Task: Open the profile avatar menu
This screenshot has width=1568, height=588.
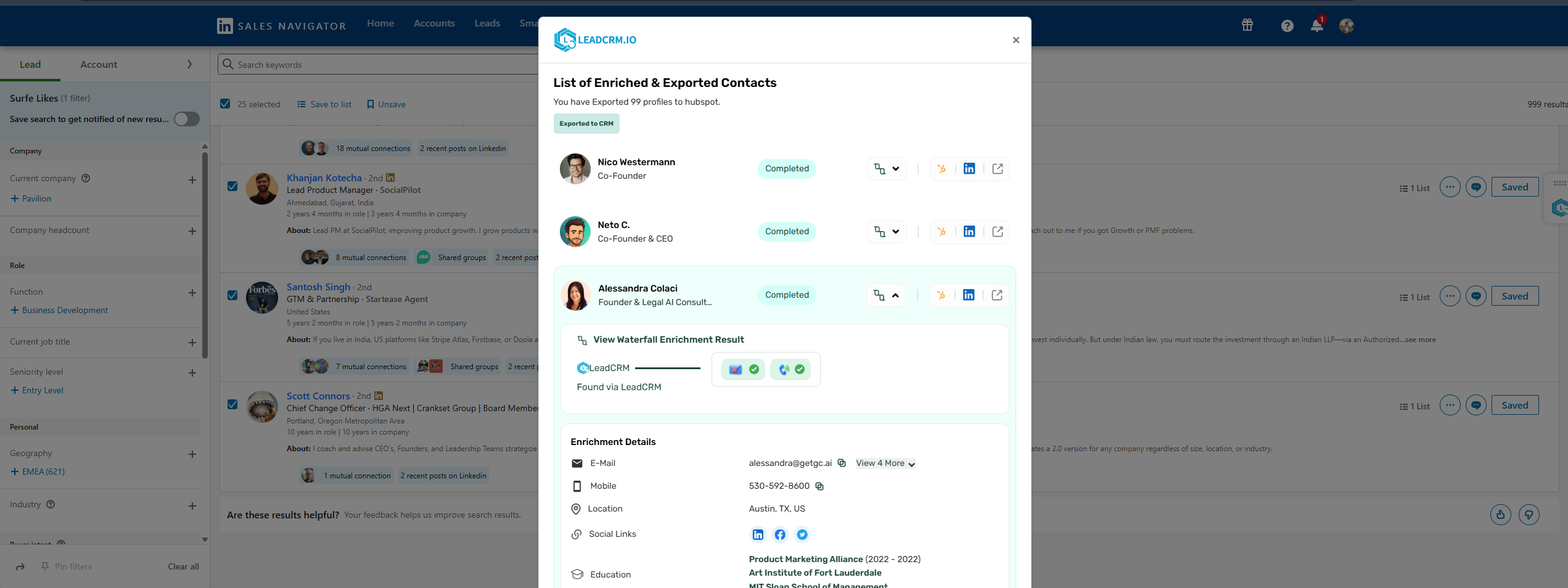Action: (1347, 26)
